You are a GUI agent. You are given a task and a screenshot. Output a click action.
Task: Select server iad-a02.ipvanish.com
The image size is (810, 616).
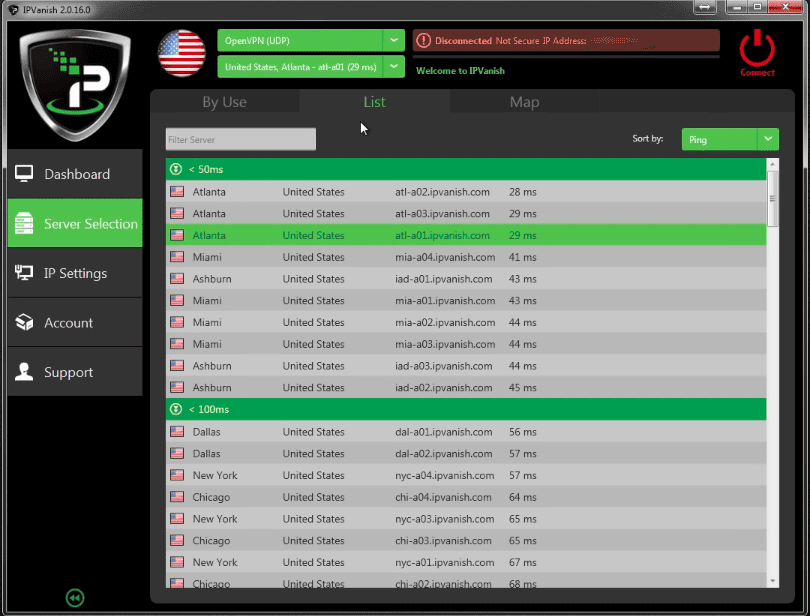click(x=466, y=387)
